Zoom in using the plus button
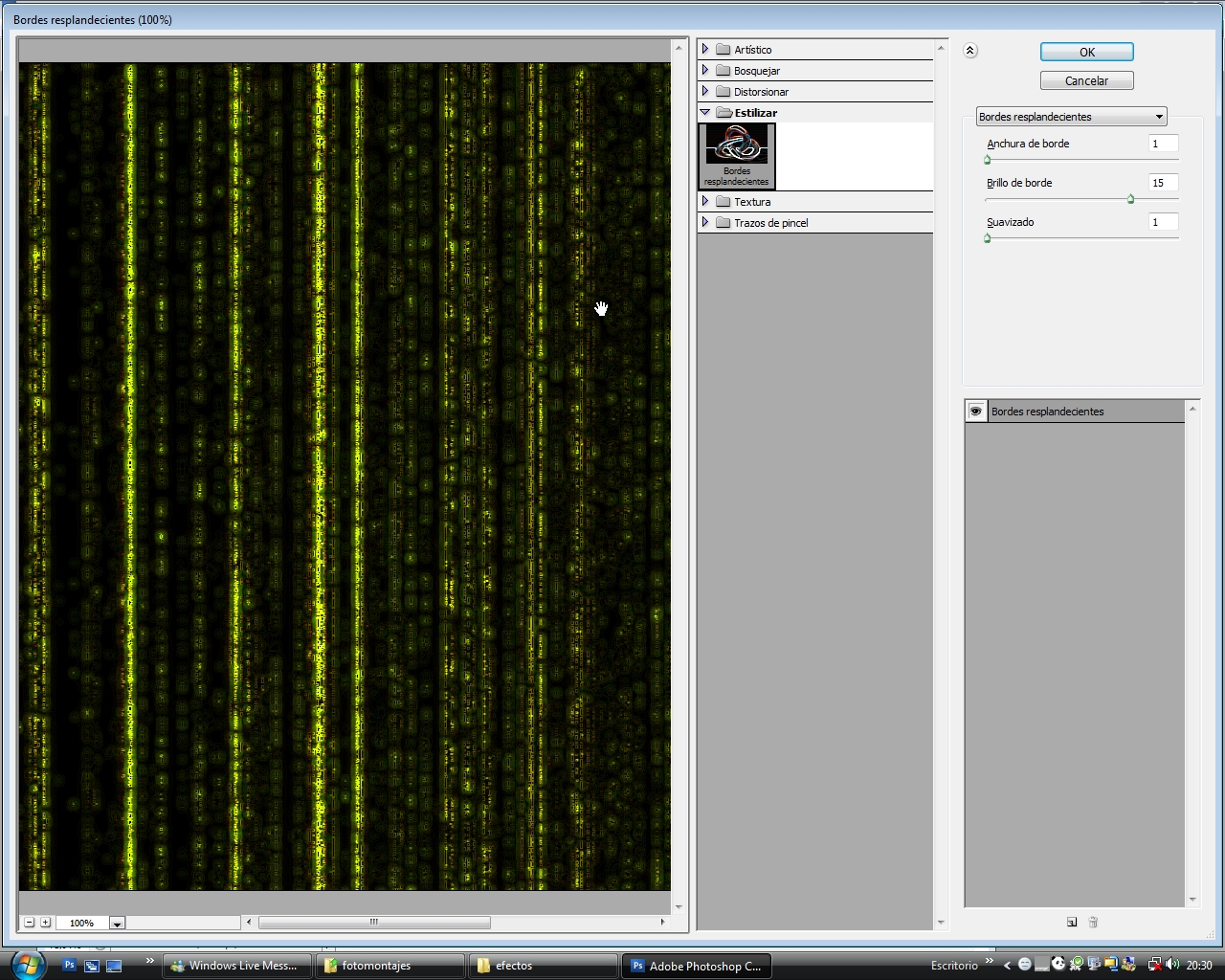 point(45,922)
